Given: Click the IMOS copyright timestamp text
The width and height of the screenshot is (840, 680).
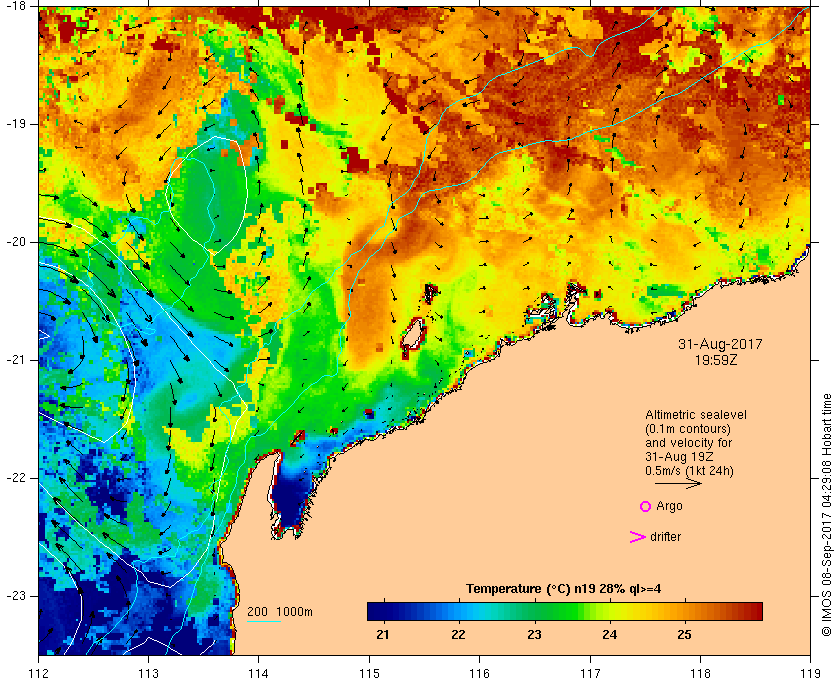Looking at the screenshot, I should [827, 515].
